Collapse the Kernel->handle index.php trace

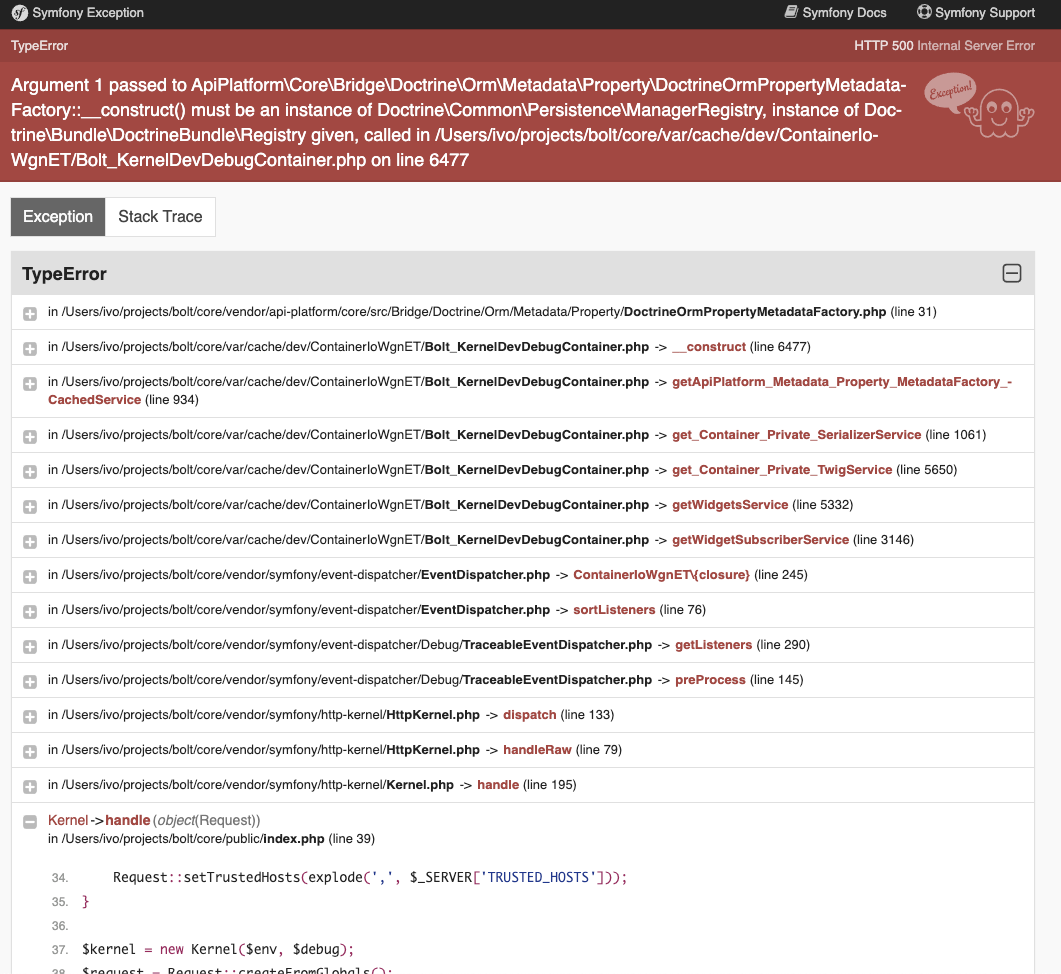click(x=30, y=822)
